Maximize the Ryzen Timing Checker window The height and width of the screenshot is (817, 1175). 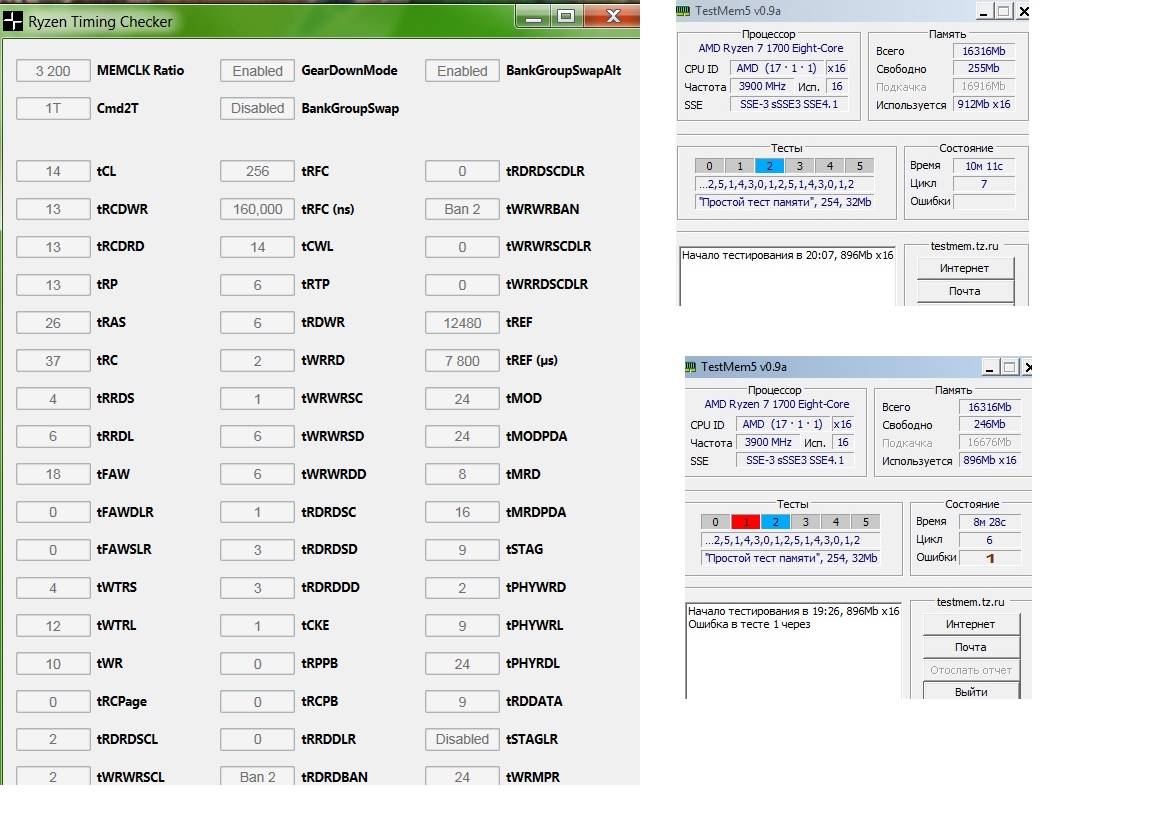566,16
